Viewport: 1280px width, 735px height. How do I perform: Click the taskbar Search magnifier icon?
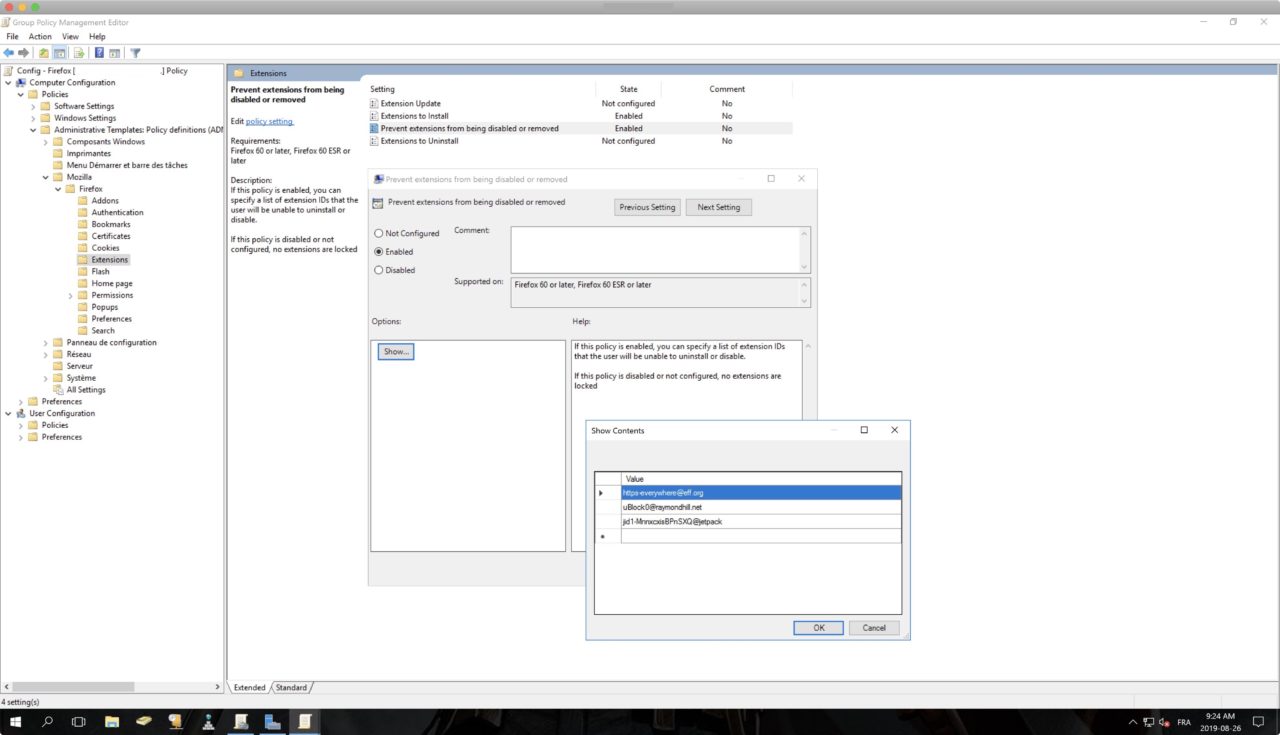click(x=47, y=721)
